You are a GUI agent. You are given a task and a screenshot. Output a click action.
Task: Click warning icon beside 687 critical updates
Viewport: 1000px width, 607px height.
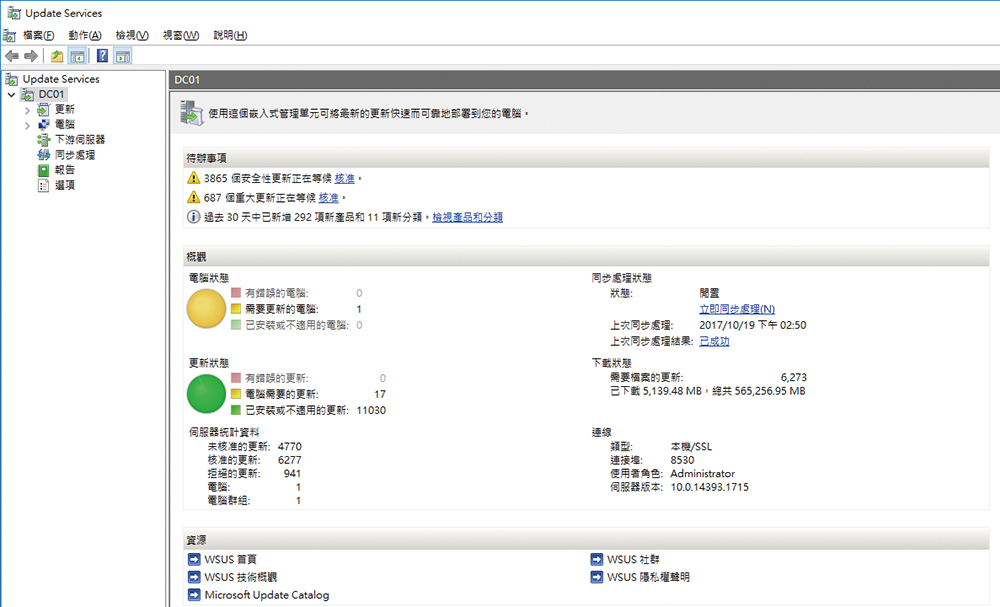[193, 198]
